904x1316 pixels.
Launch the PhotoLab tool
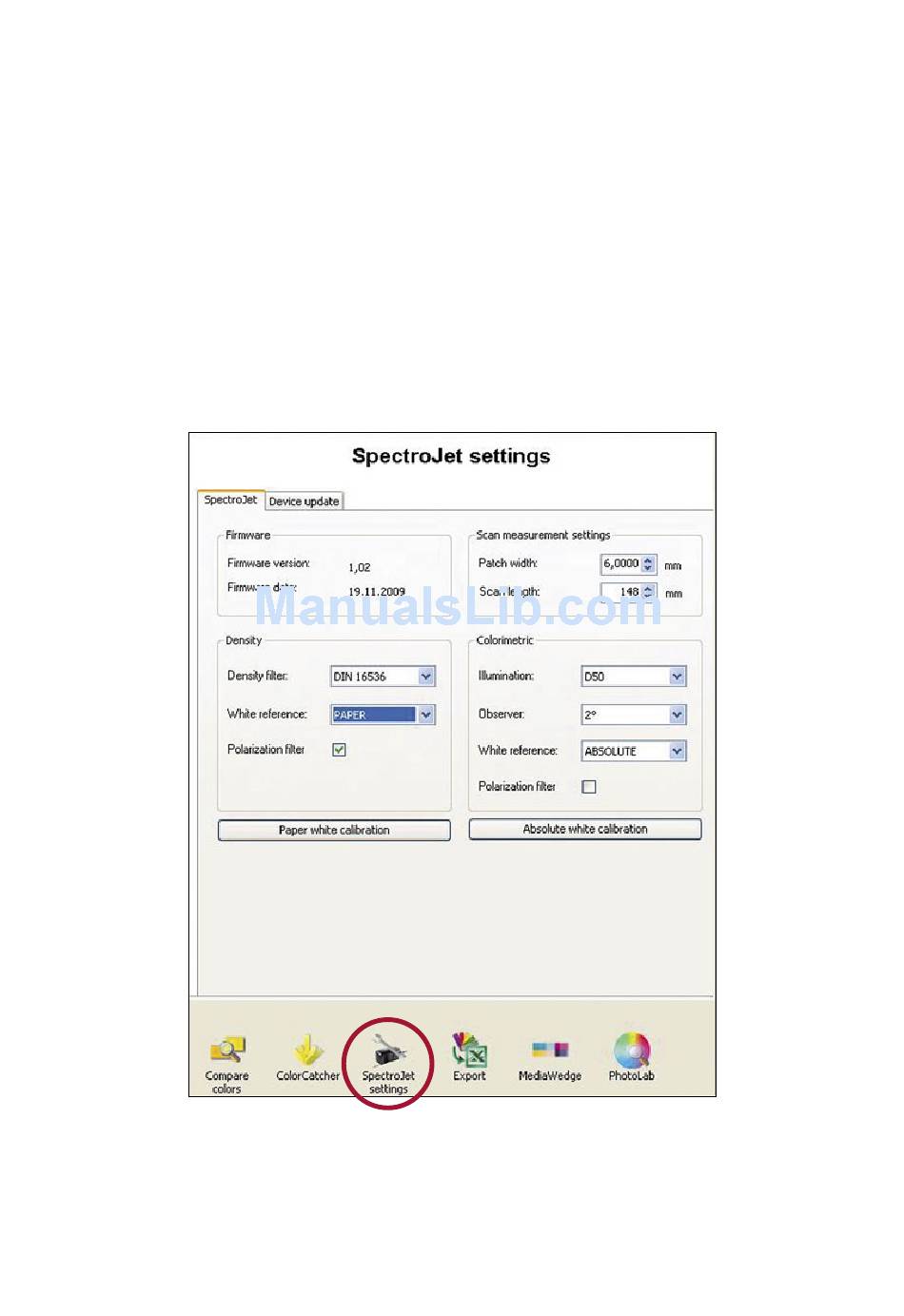point(631,1057)
